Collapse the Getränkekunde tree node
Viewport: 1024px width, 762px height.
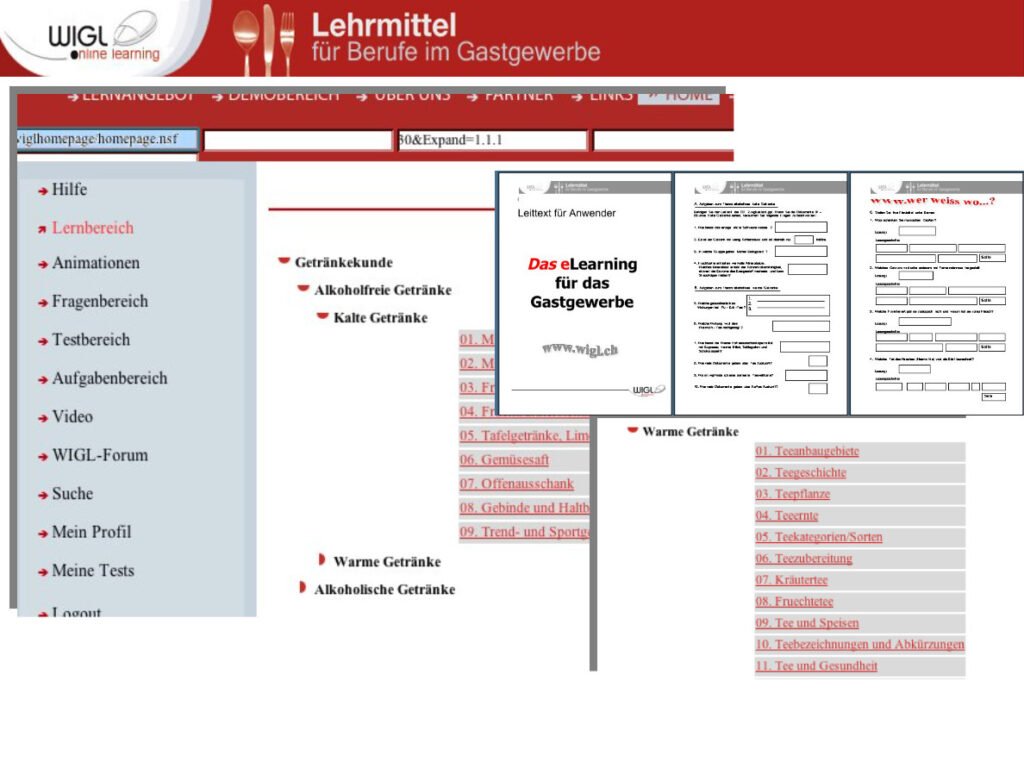tap(283, 261)
